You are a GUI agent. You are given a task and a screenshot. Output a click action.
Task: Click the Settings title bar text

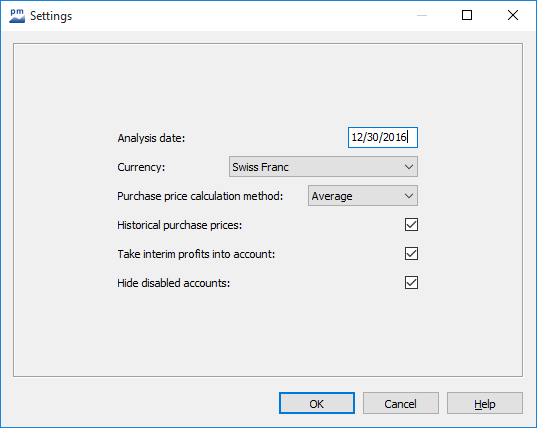coord(51,16)
